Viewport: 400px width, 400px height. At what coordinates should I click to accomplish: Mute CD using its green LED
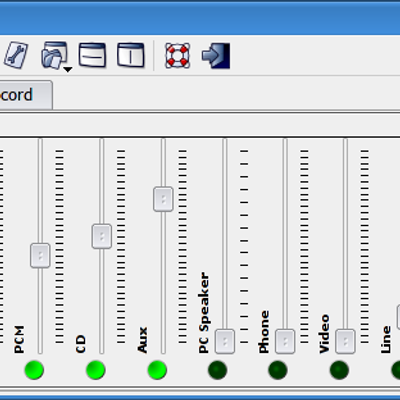pyautogui.click(x=96, y=370)
